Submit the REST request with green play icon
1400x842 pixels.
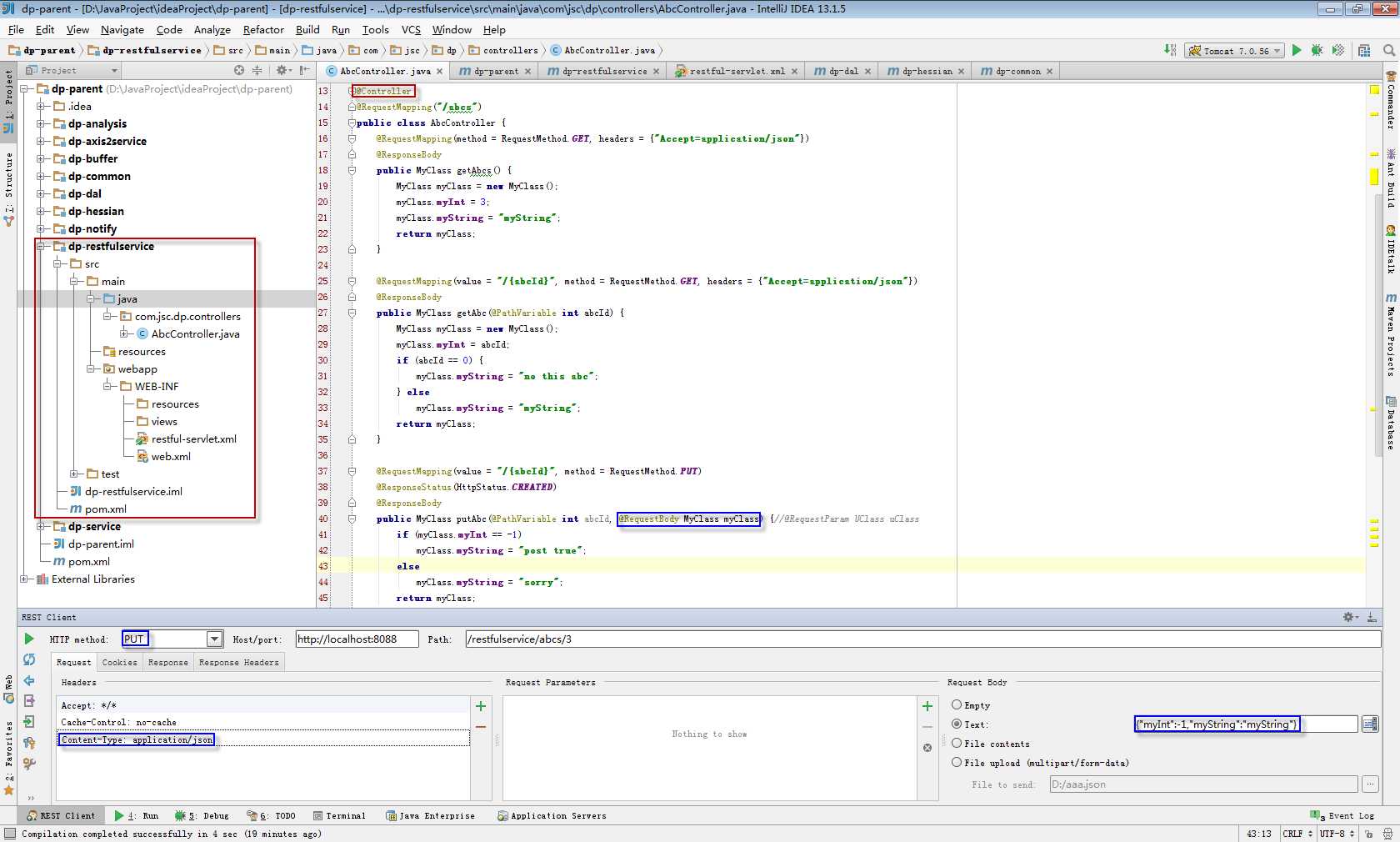click(29, 639)
